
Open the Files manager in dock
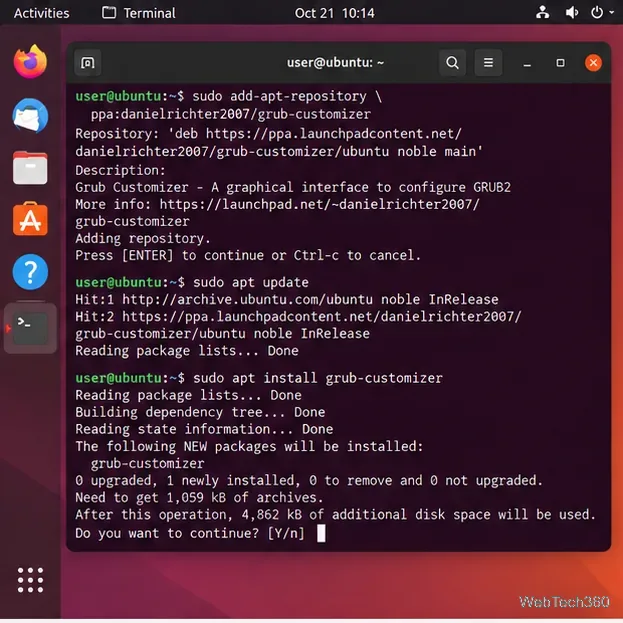(x=30, y=168)
